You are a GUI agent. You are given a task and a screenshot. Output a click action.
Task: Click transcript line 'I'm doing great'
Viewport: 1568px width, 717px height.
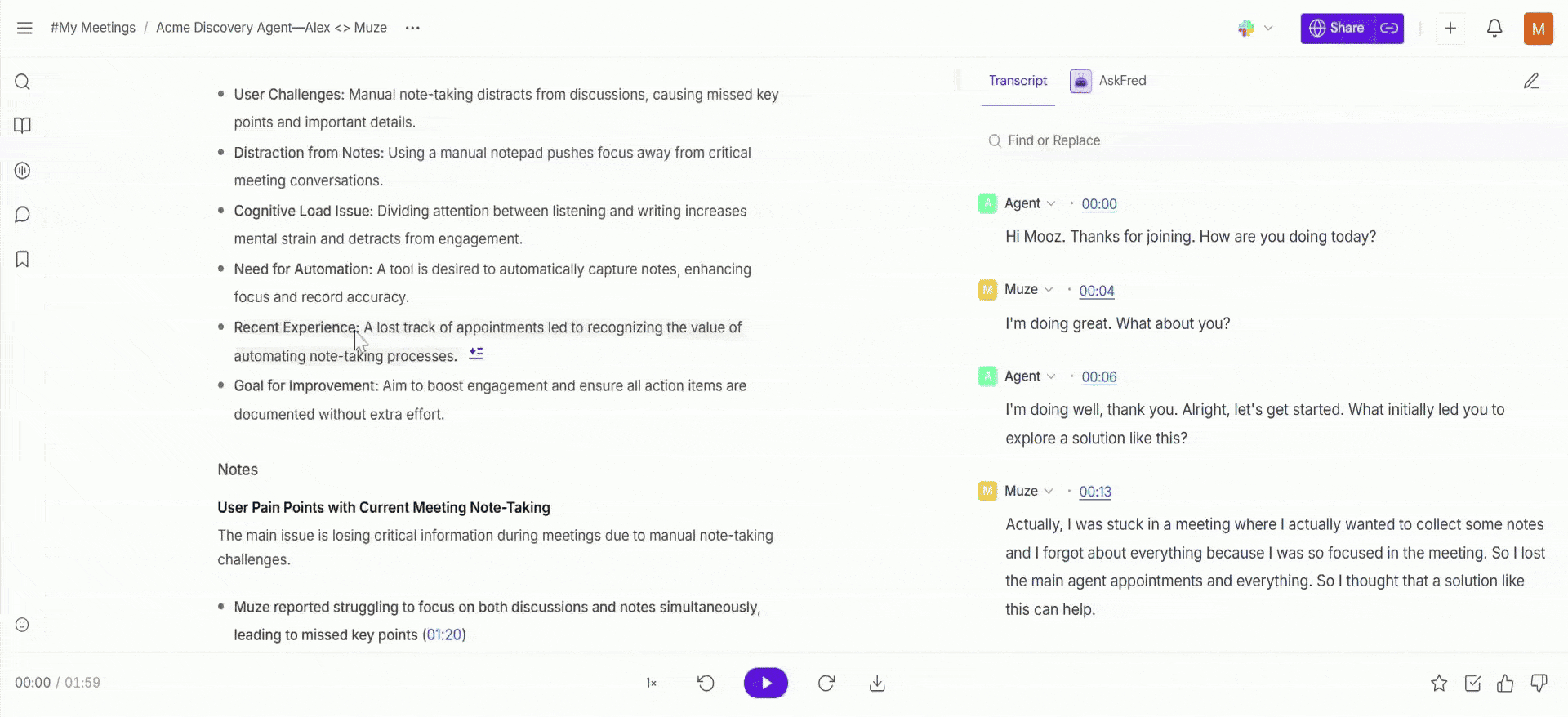point(1117,323)
